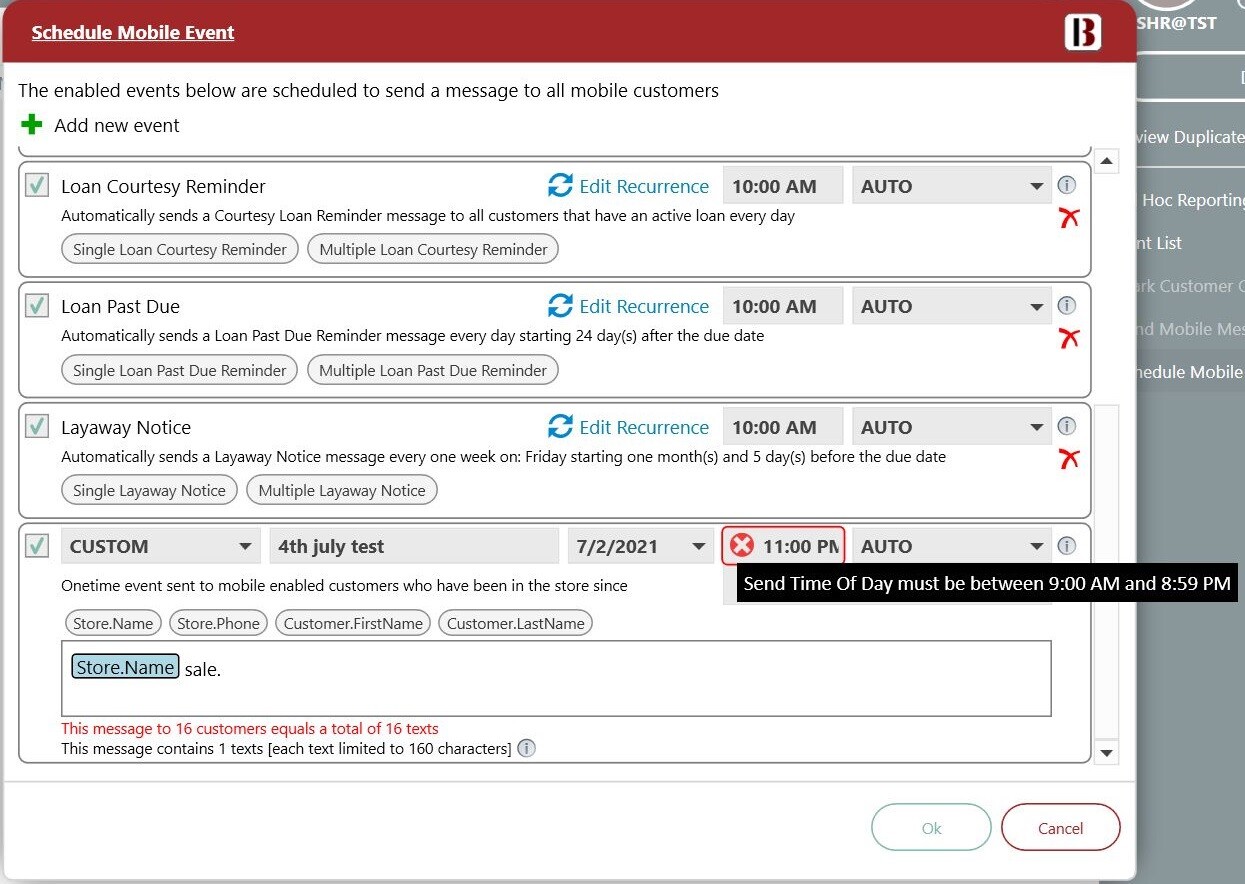Click the scroll up arrow of the event list
Viewport: 1245px width, 884px height.
tap(1107, 160)
